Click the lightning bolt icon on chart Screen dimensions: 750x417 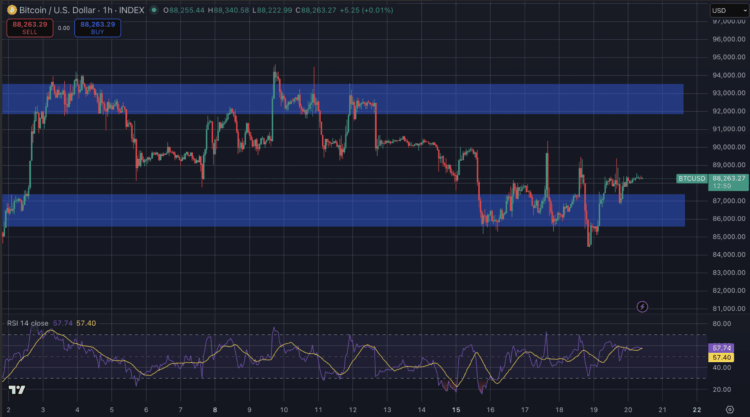642,307
